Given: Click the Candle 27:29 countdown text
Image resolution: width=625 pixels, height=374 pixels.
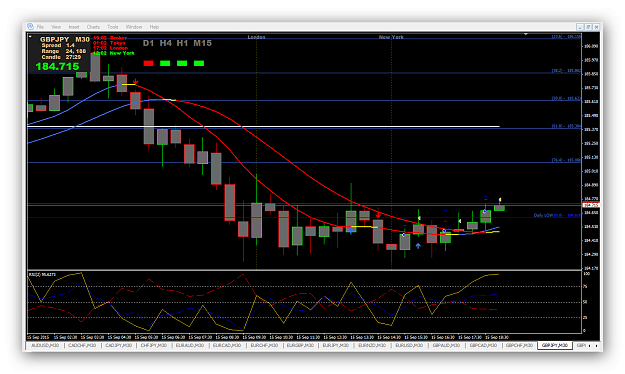Looking at the screenshot, I should click(x=61, y=57).
